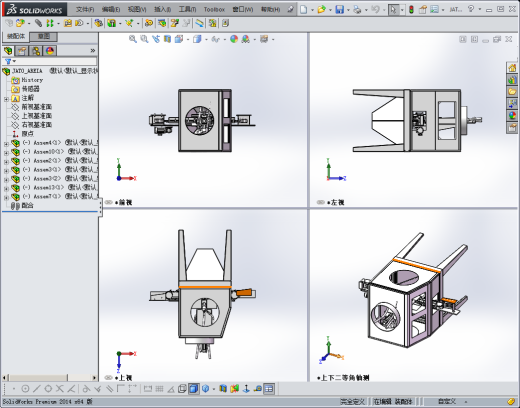Select the 配合 mates folder
Screen dimensions: 520x408
click(x=22, y=206)
